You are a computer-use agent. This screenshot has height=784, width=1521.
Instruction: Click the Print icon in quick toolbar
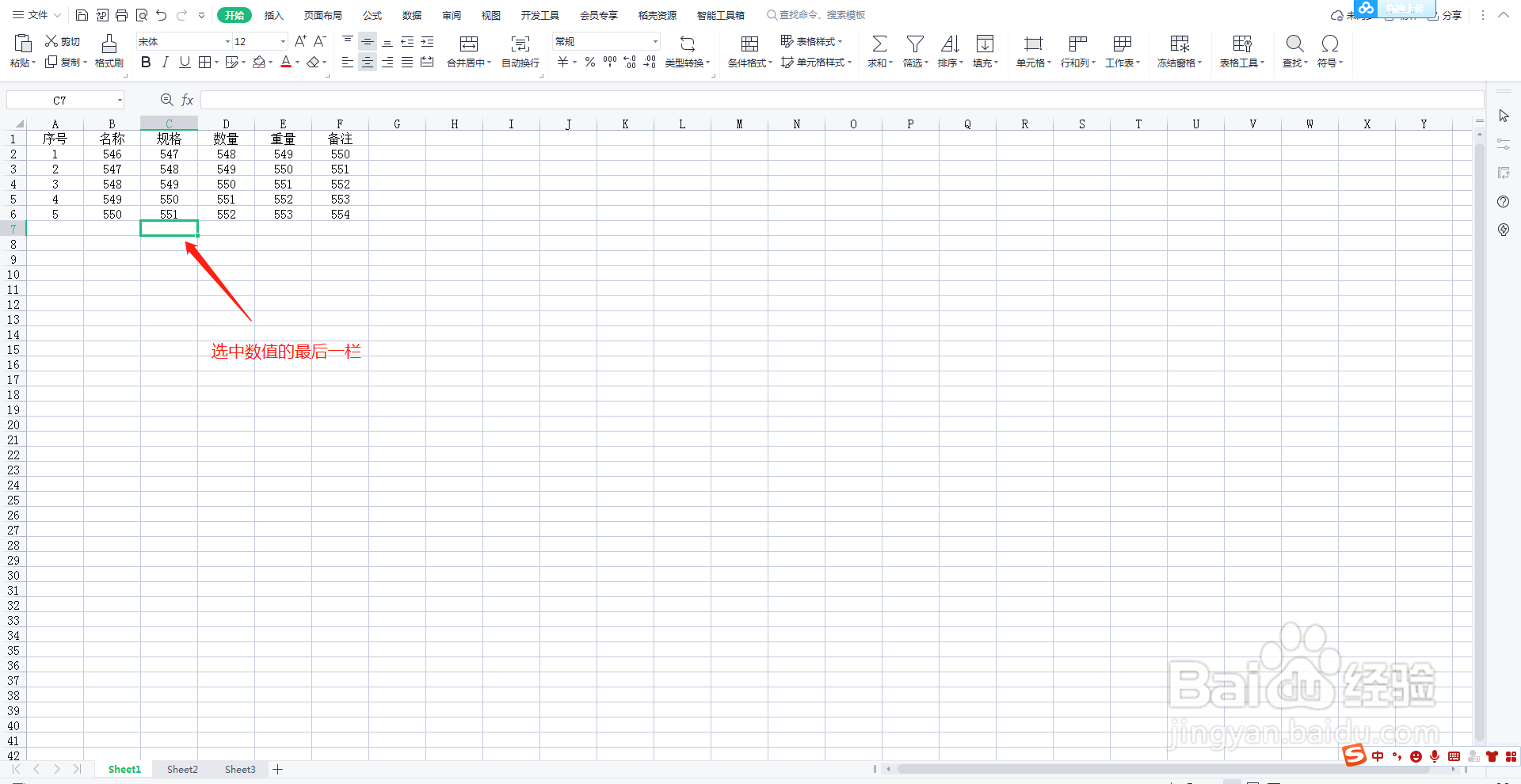click(x=122, y=15)
